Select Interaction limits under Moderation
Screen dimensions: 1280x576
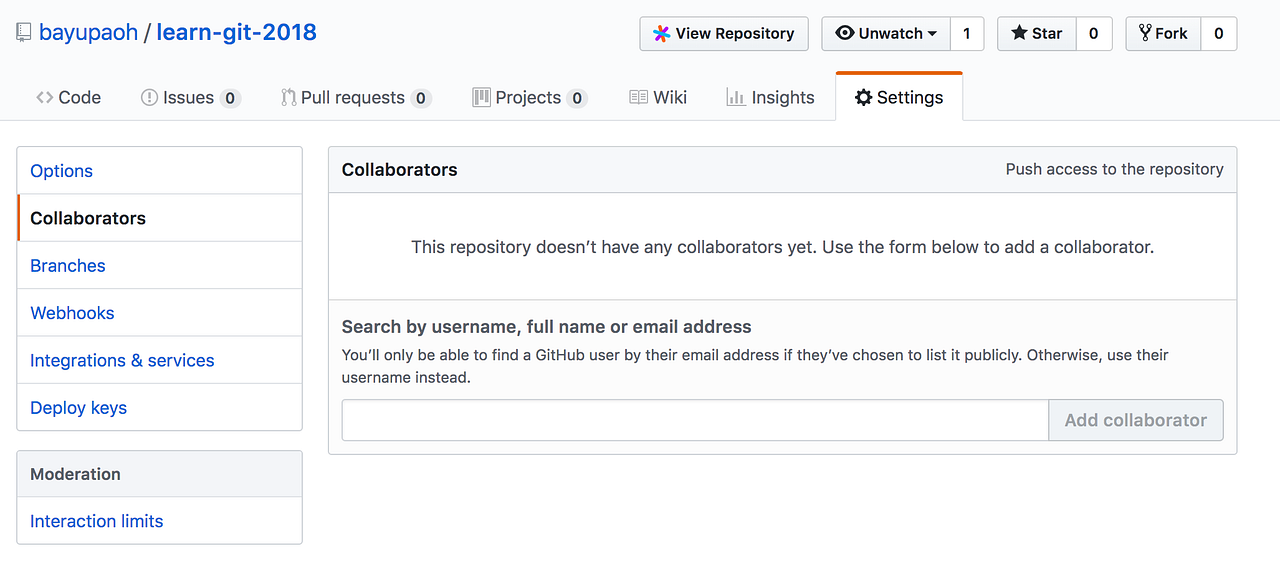click(x=96, y=521)
